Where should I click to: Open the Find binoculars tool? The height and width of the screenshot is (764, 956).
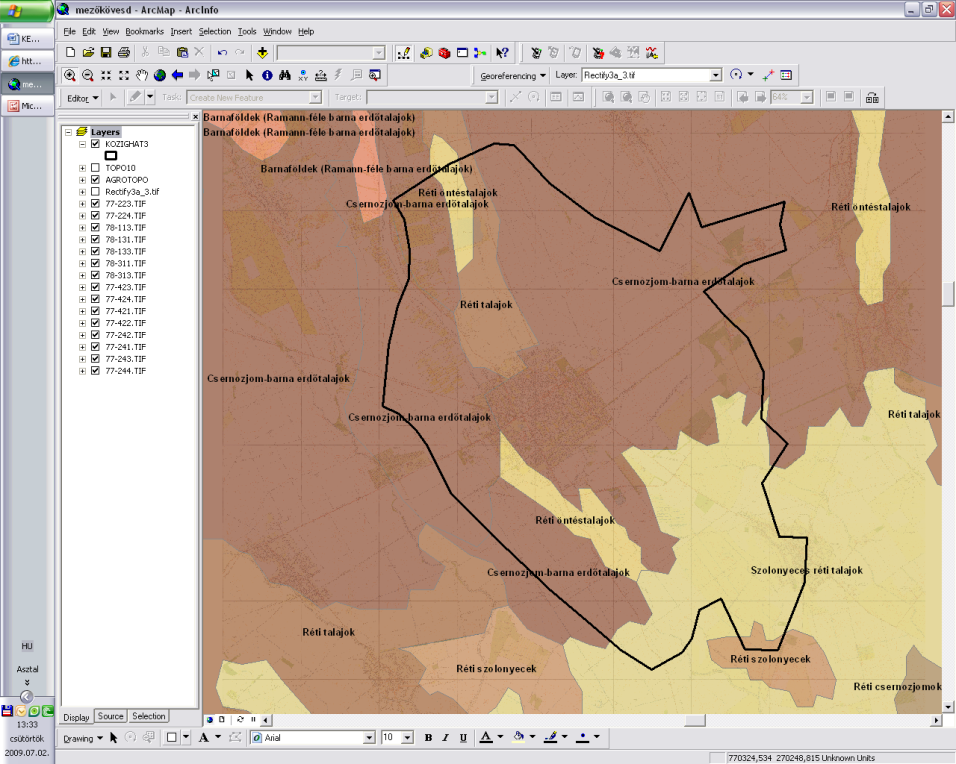[285, 75]
